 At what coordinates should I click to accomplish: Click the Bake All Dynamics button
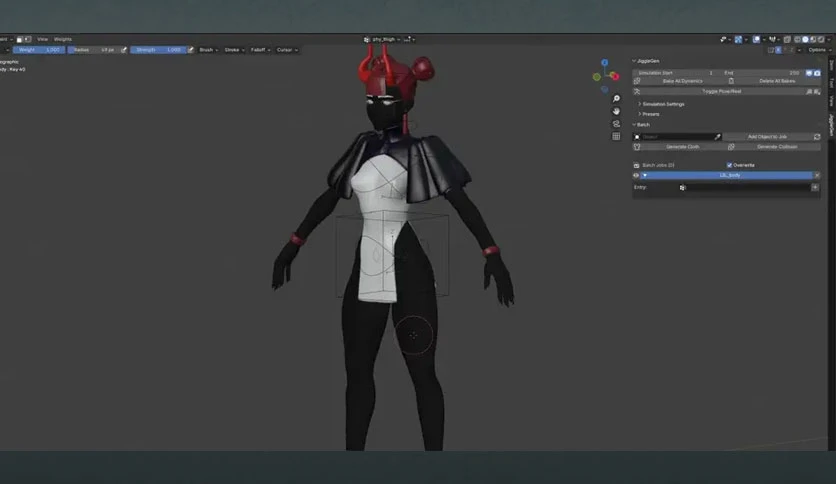677,81
